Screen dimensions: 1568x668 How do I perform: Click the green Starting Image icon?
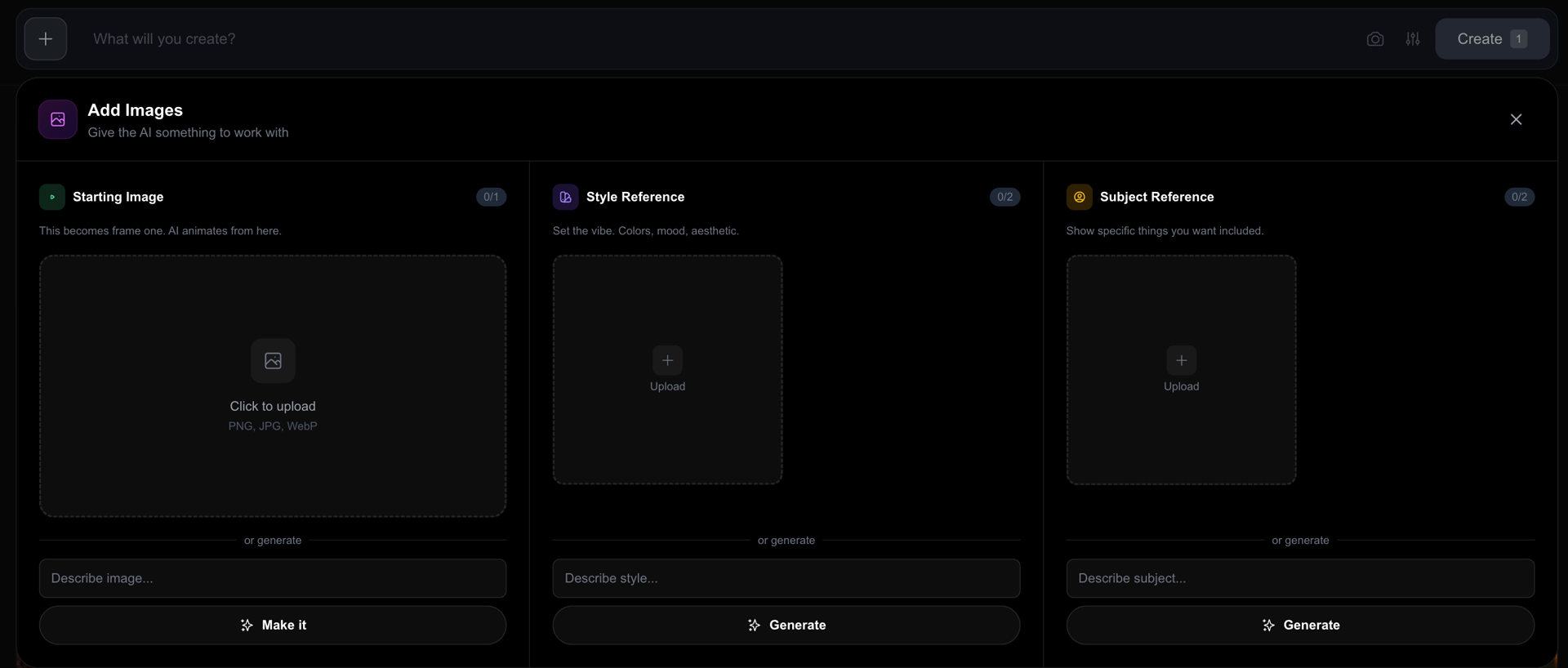(x=52, y=197)
